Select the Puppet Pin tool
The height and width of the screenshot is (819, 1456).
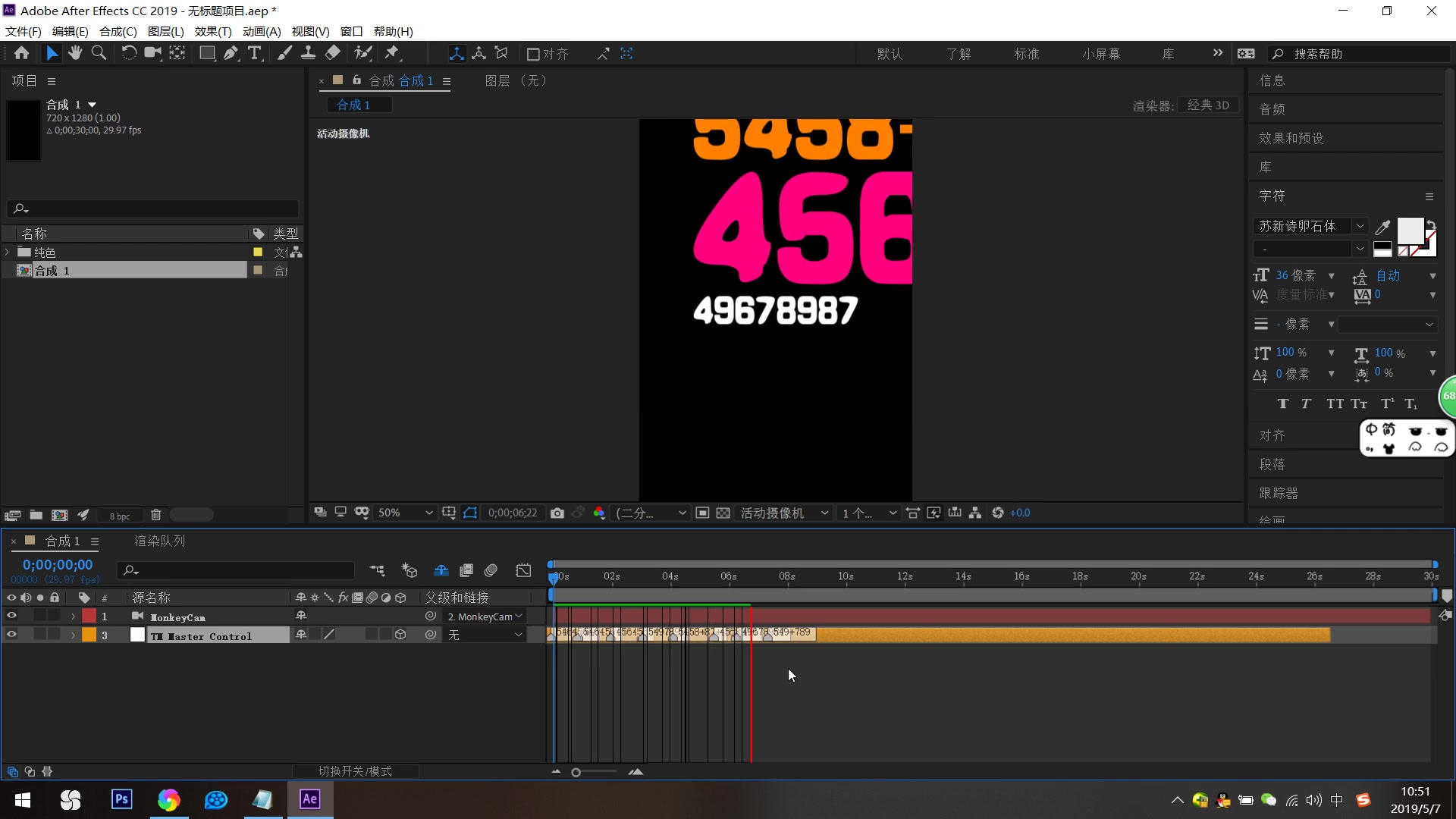(x=392, y=53)
